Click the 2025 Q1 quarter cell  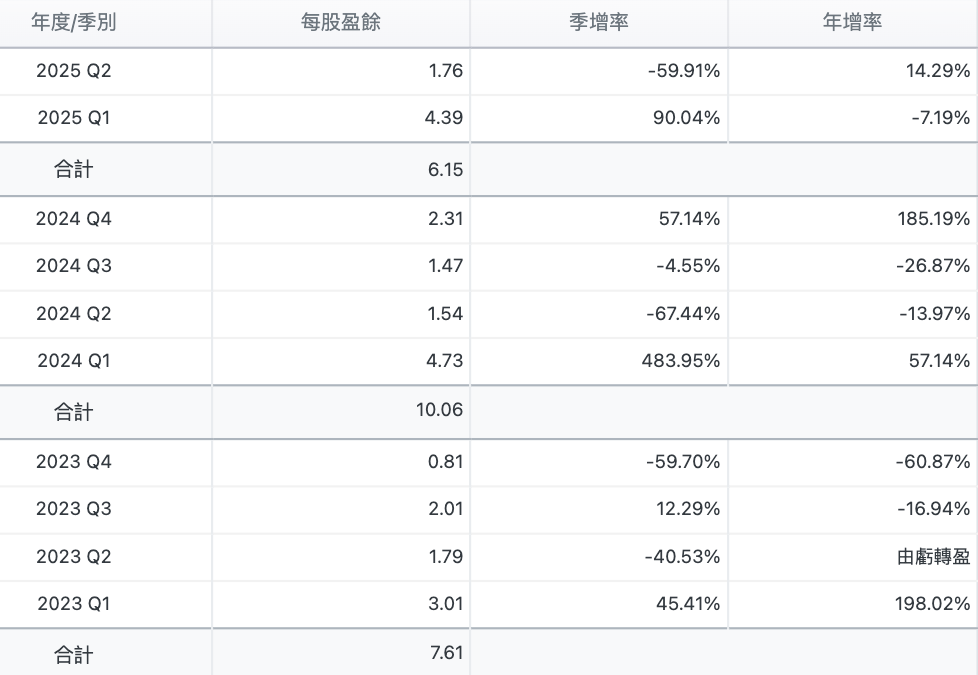74,118
